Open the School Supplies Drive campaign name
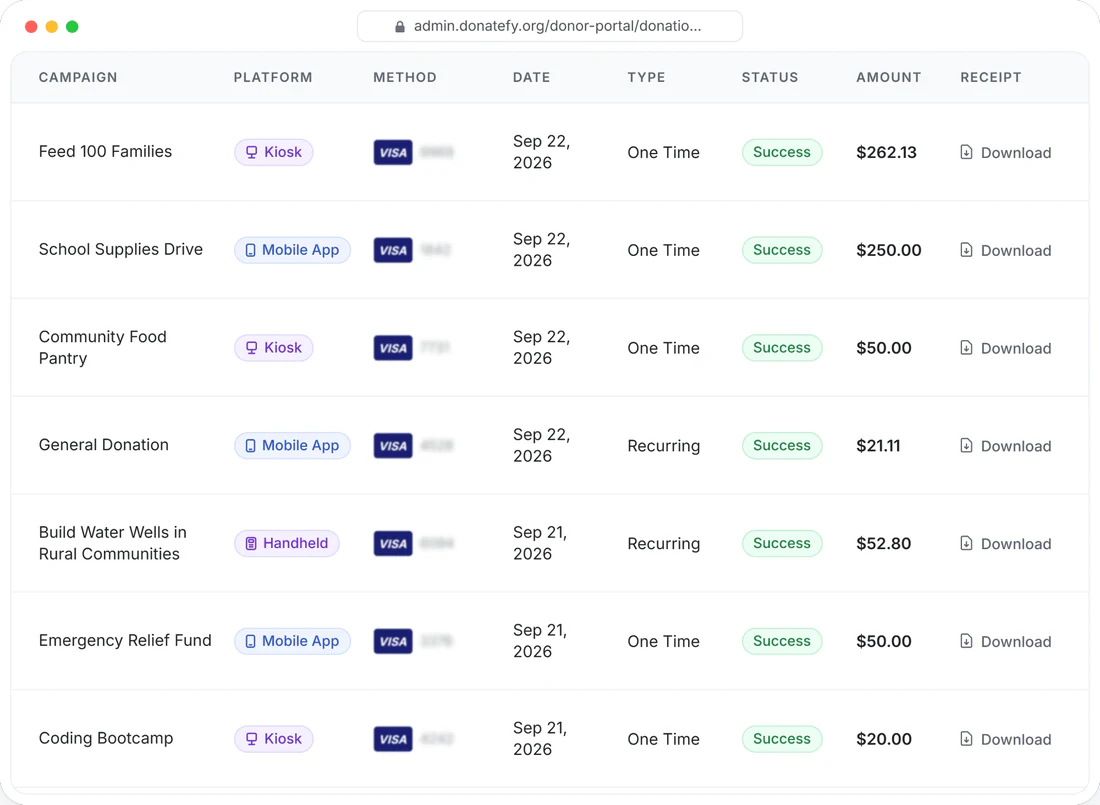 tap(121, 249)
